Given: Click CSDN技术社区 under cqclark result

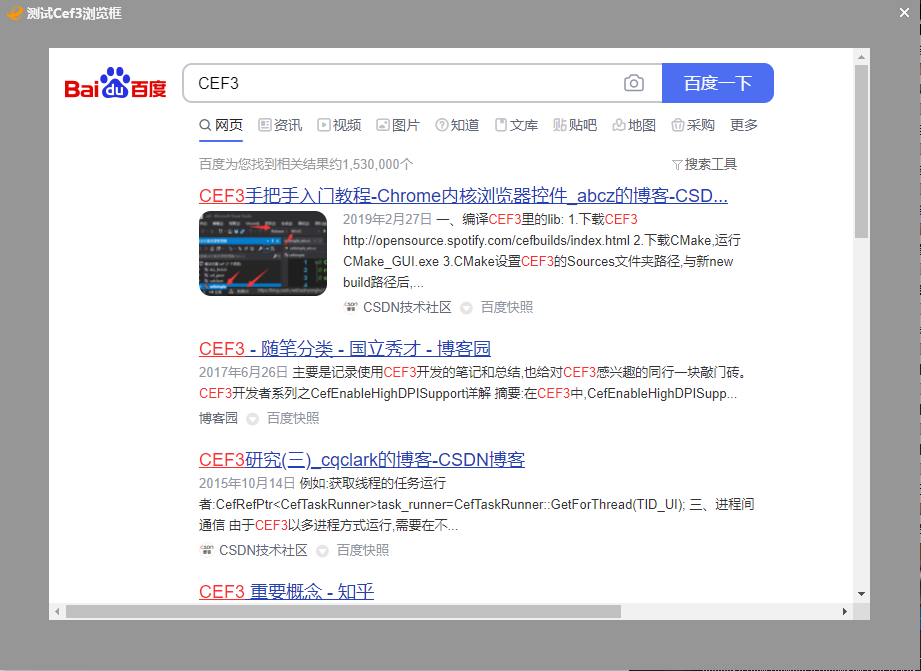Looking at the screenshot, I should [263, 551].
